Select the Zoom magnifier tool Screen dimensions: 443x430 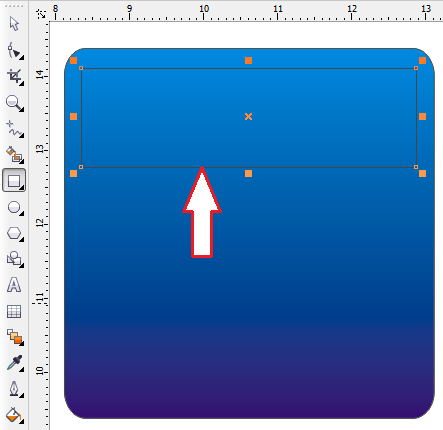click(x=14, y=103)
